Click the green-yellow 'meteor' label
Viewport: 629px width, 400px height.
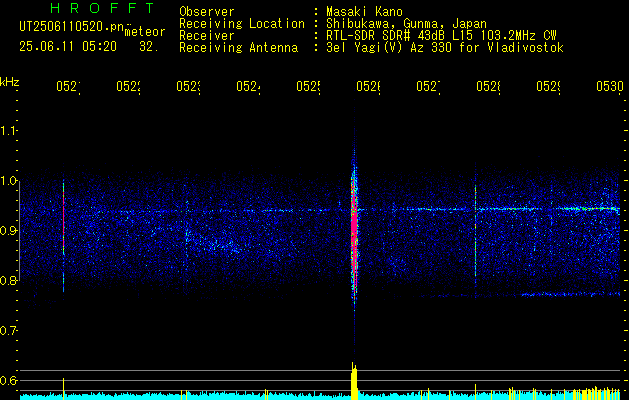coord(145,32)
